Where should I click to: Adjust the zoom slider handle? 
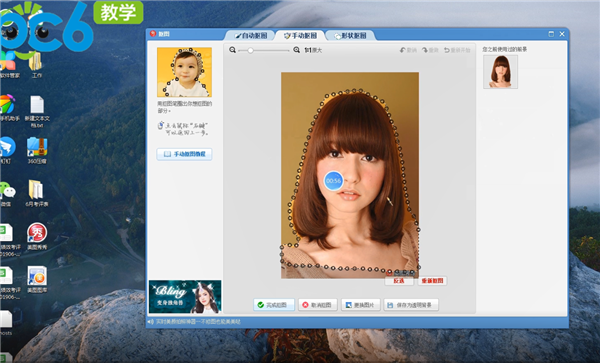[x=250, y=50]
